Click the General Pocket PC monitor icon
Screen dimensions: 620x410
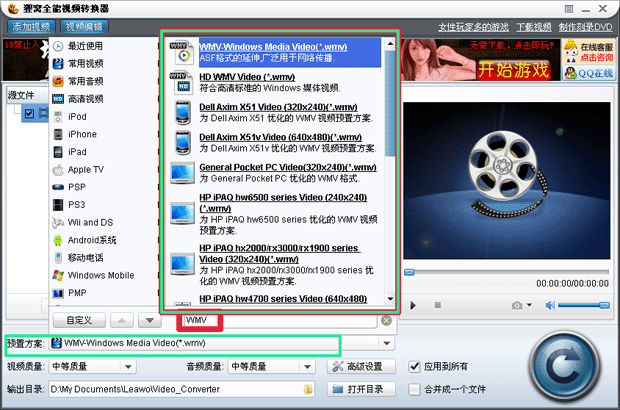pos(182,172)
